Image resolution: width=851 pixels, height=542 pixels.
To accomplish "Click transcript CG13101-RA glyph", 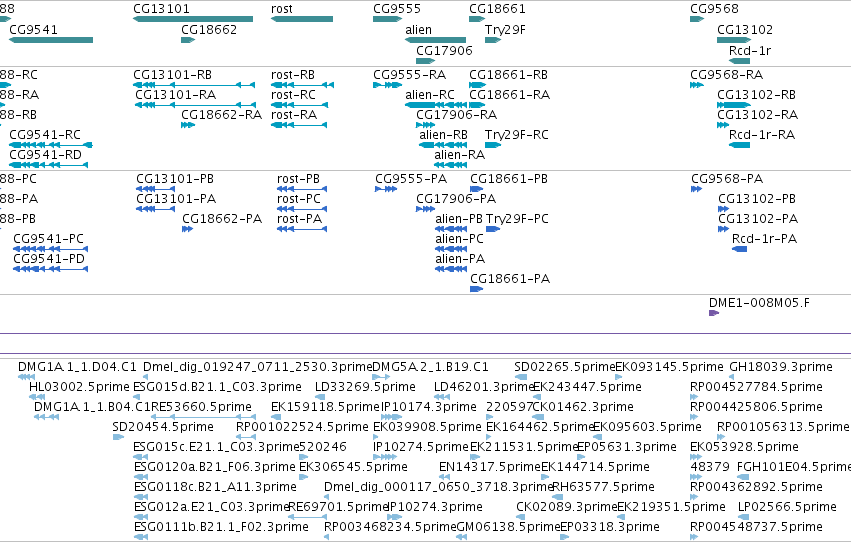I will pyautogui.click(x=195, y=105).
